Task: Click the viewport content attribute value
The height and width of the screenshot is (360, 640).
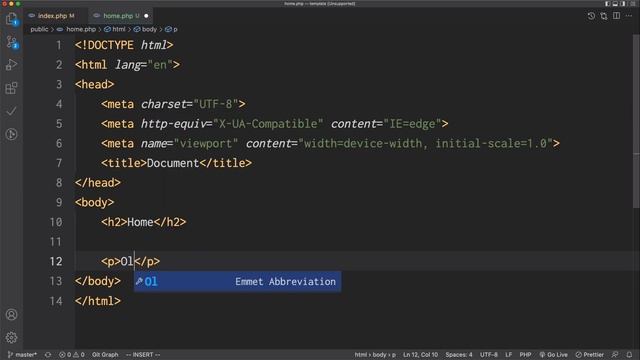Action: [x=425, y=144]
